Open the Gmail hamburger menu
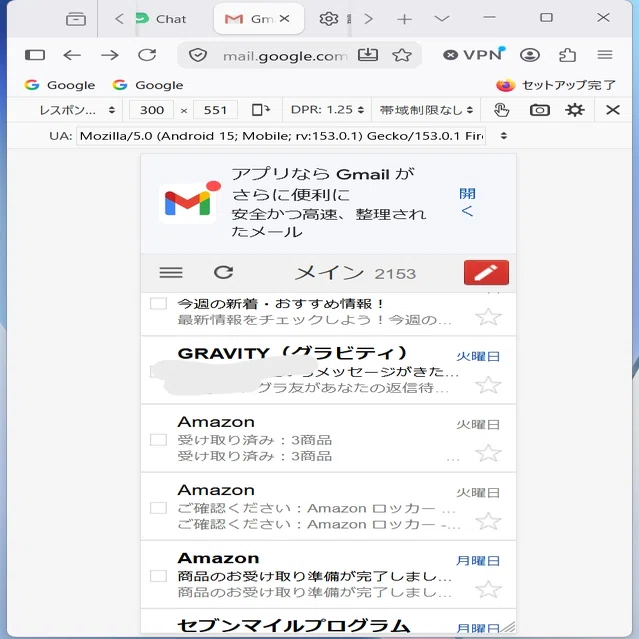 (x=171, y=273)
